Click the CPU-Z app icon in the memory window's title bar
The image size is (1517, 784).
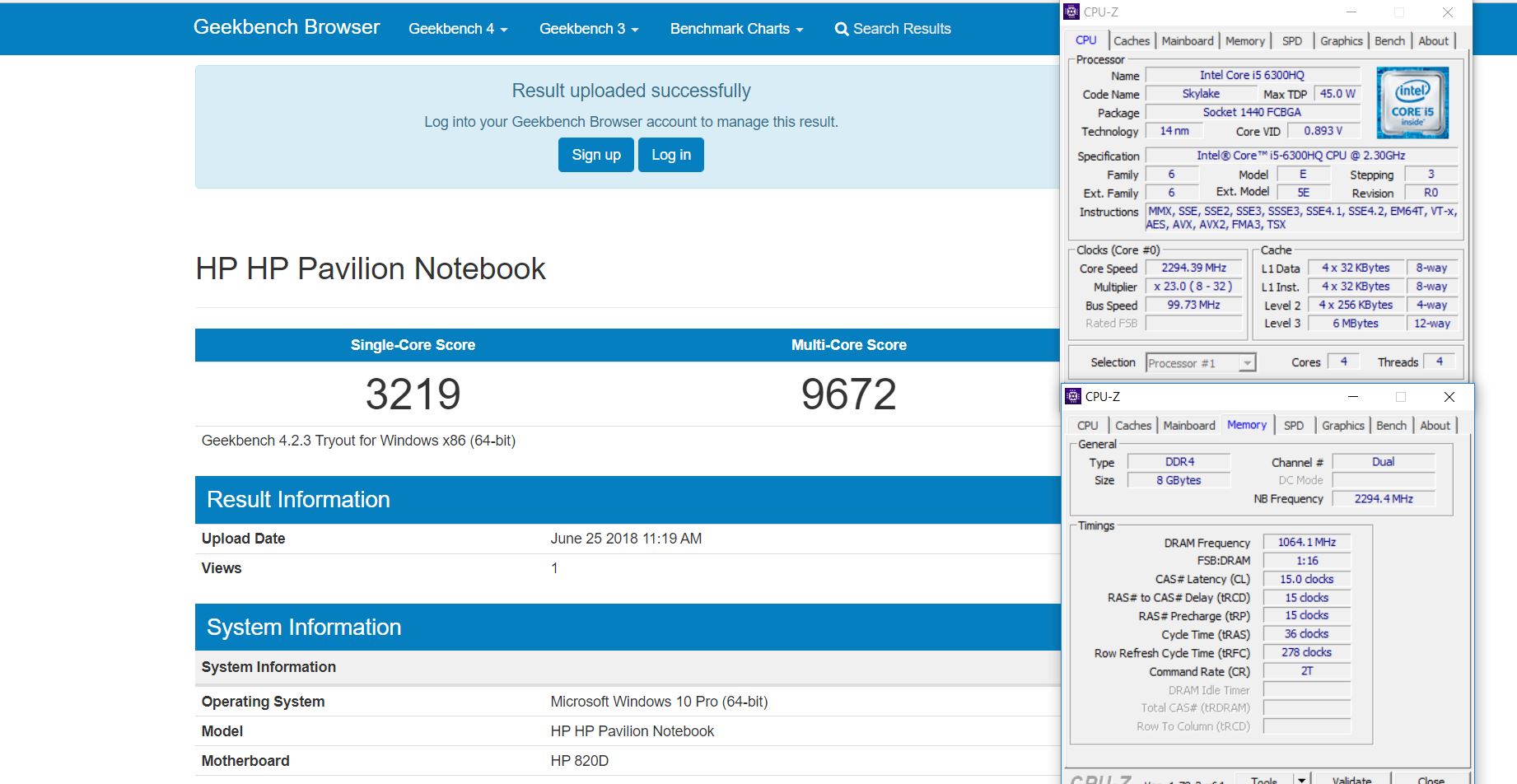1073,396
